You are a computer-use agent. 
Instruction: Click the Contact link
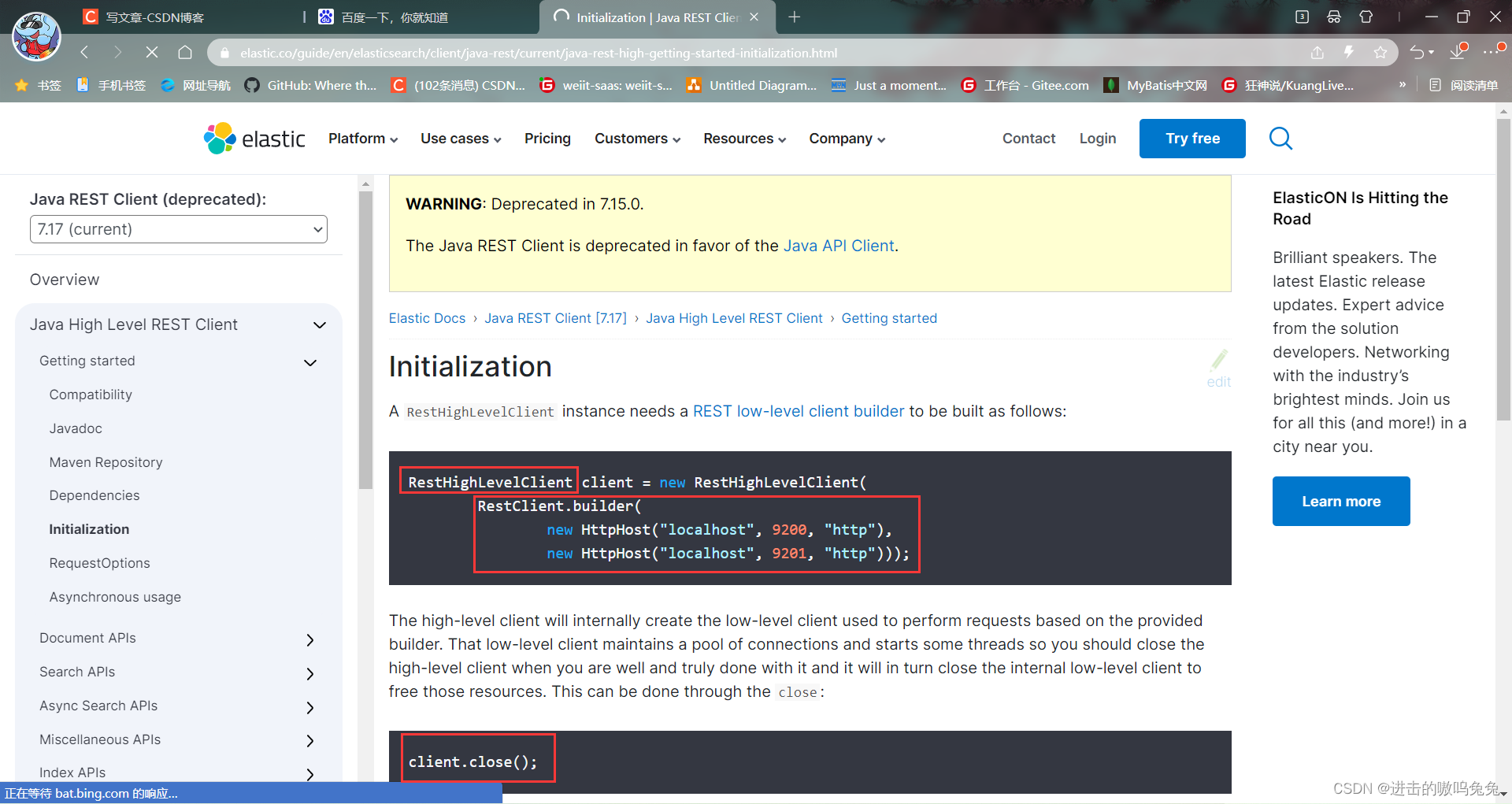(1028, 139)
